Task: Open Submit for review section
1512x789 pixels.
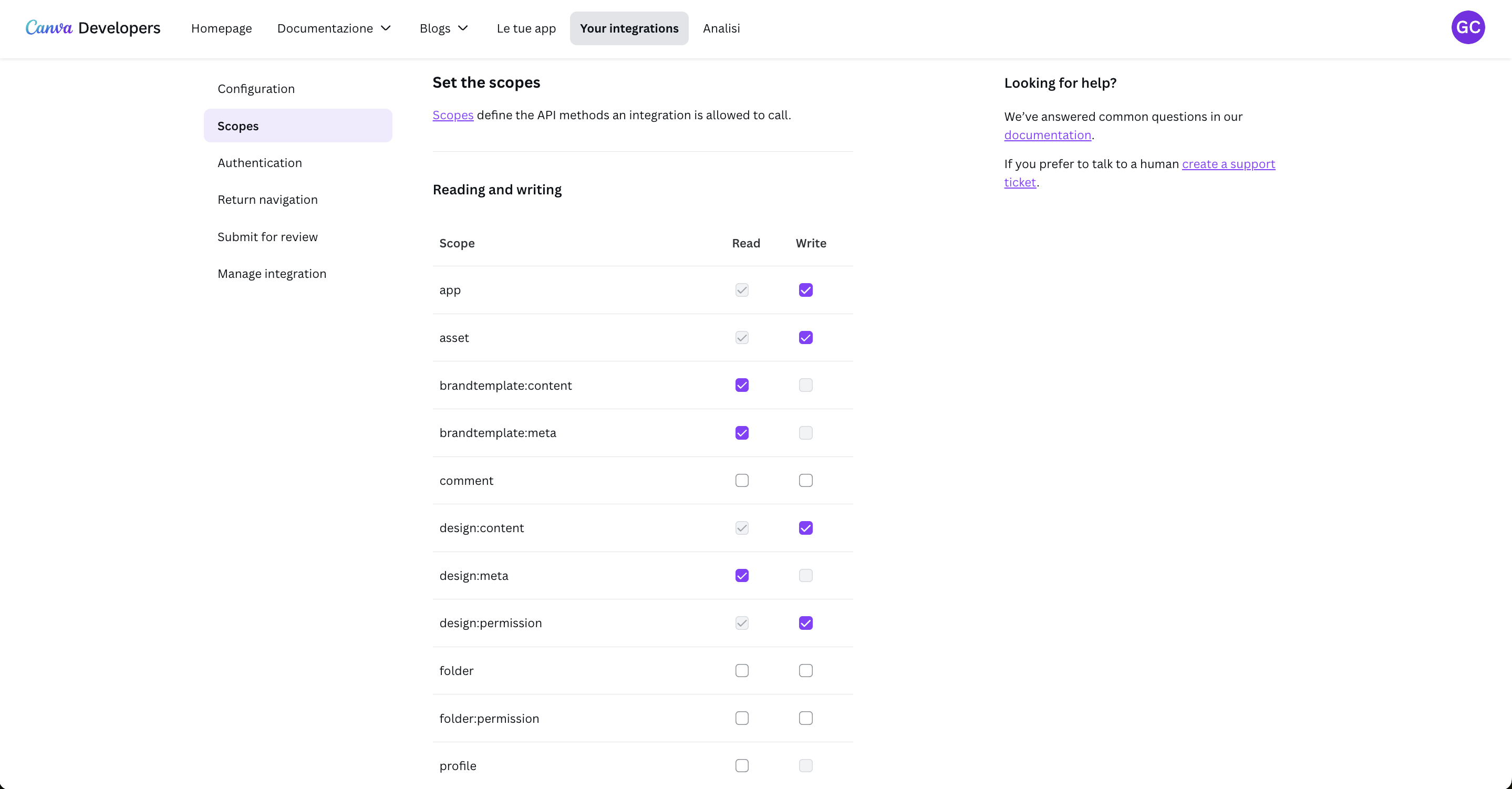Action: 298,236
